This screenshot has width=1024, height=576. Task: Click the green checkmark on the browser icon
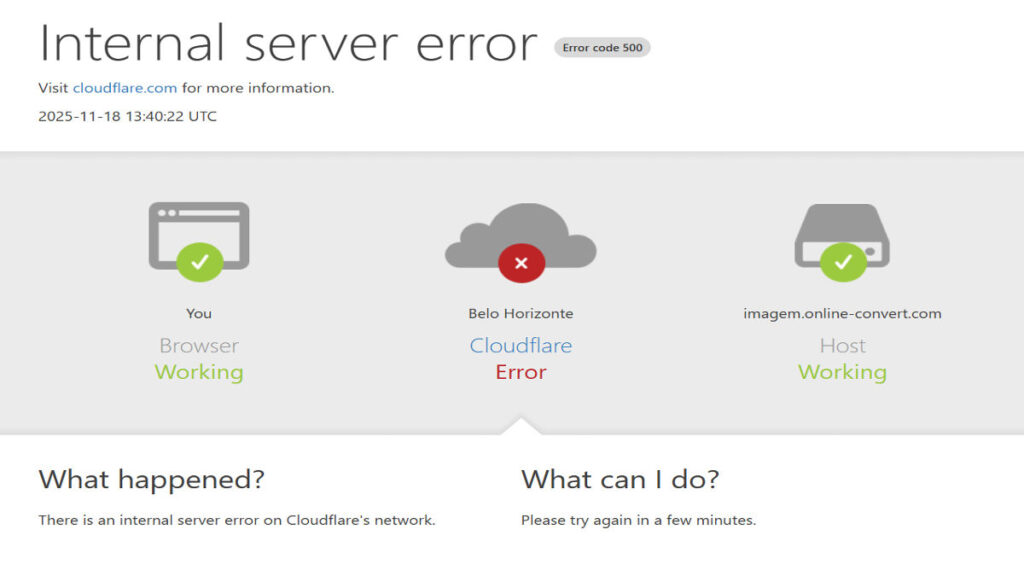[x=198, y=262]
